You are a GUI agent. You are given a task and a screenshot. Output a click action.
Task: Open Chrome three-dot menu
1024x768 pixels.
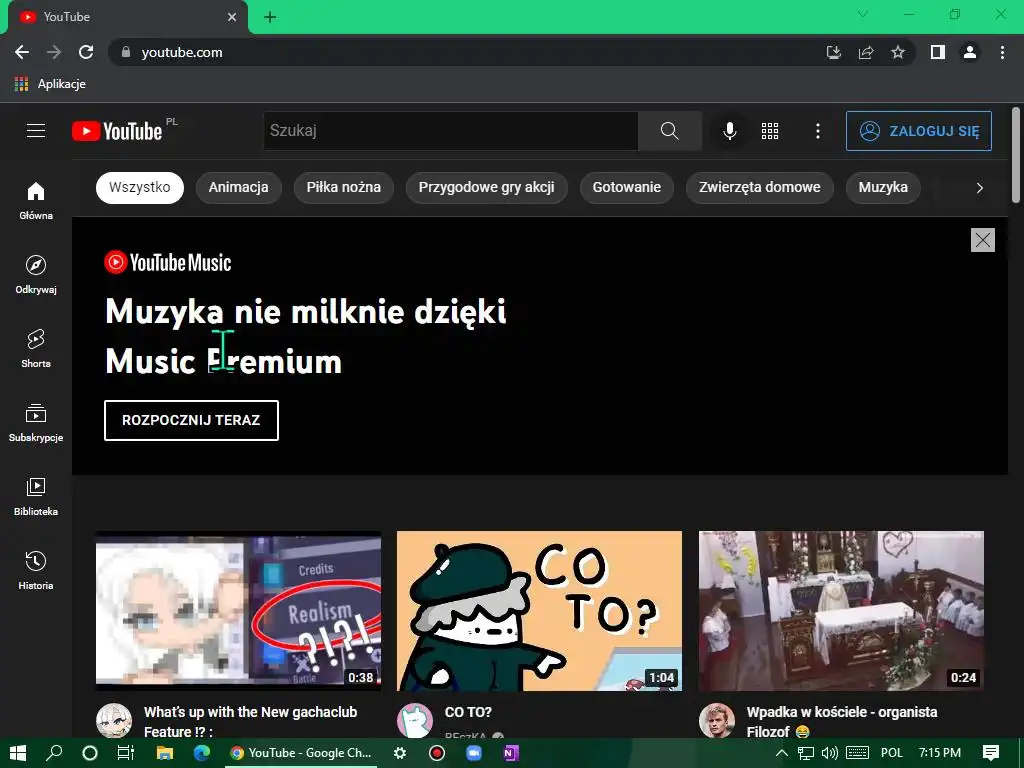(1002, 52)
